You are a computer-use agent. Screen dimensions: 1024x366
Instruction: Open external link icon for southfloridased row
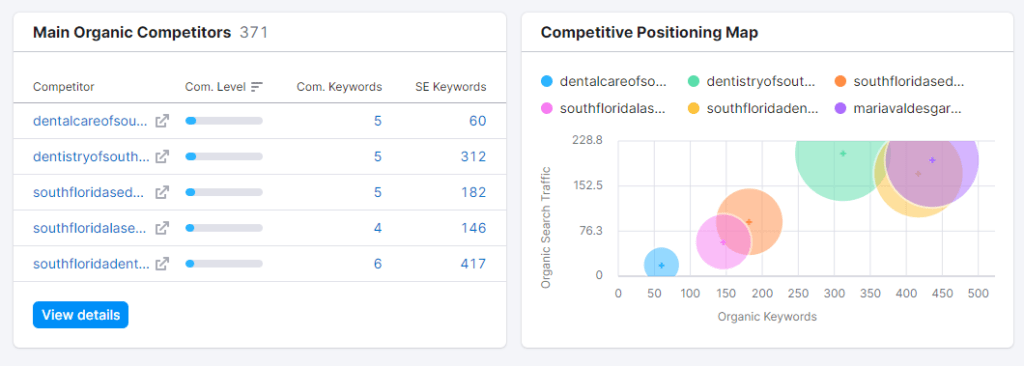click(x=162, y=192)
